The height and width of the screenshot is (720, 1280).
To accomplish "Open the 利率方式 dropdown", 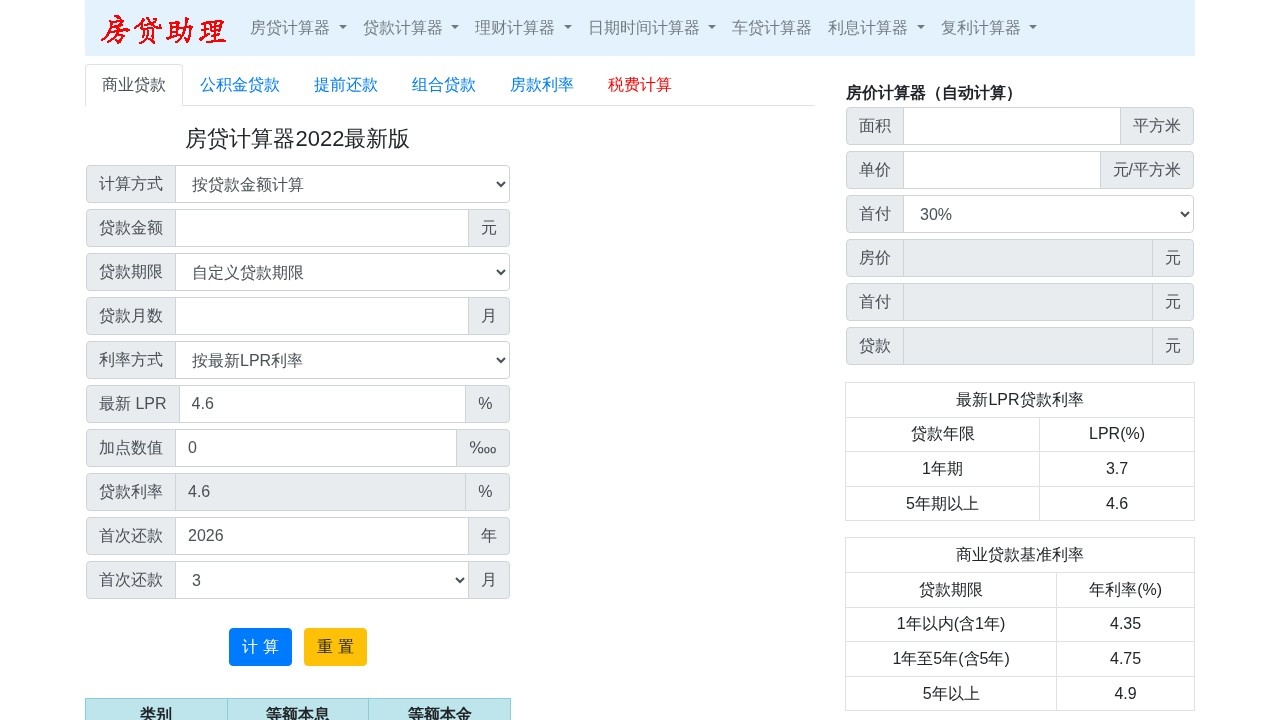I will tap(342, 360).
